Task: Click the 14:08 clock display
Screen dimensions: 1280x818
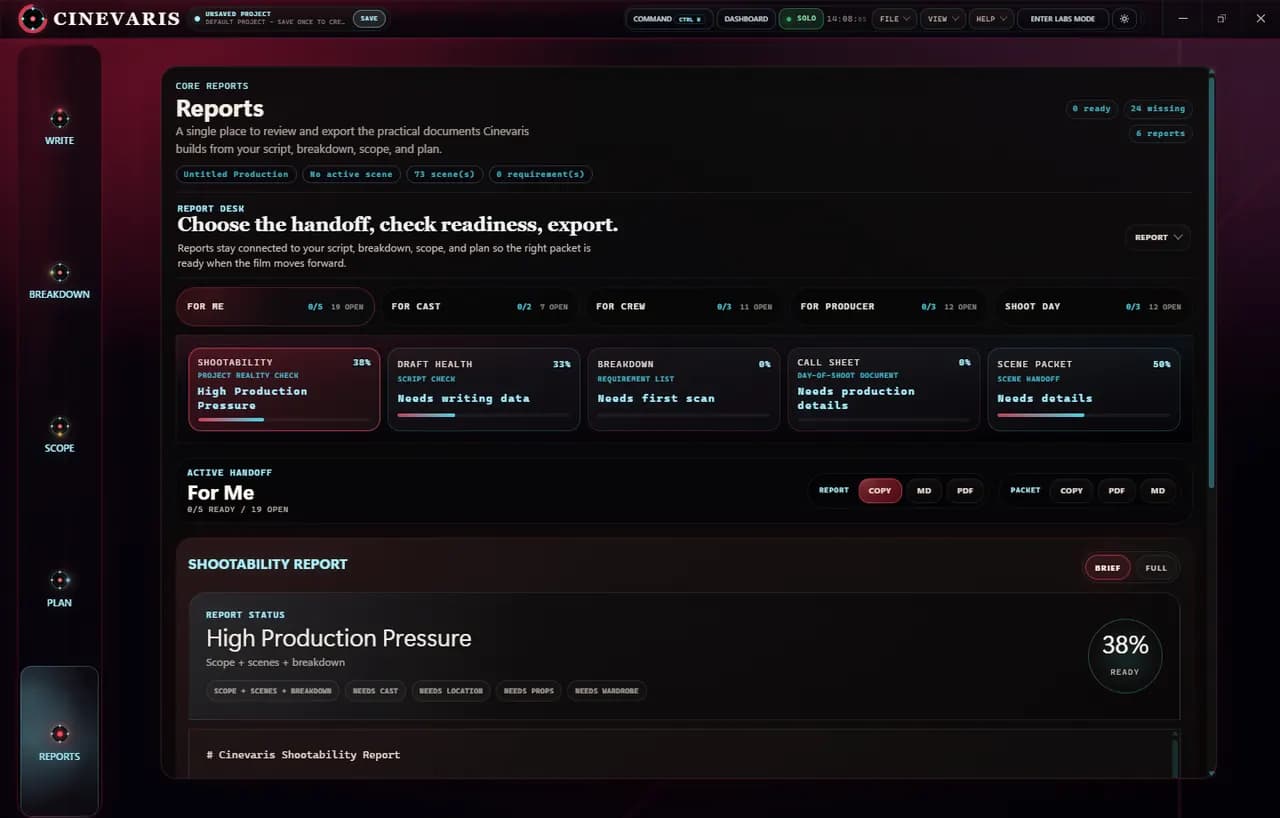Action: point(846,18)
